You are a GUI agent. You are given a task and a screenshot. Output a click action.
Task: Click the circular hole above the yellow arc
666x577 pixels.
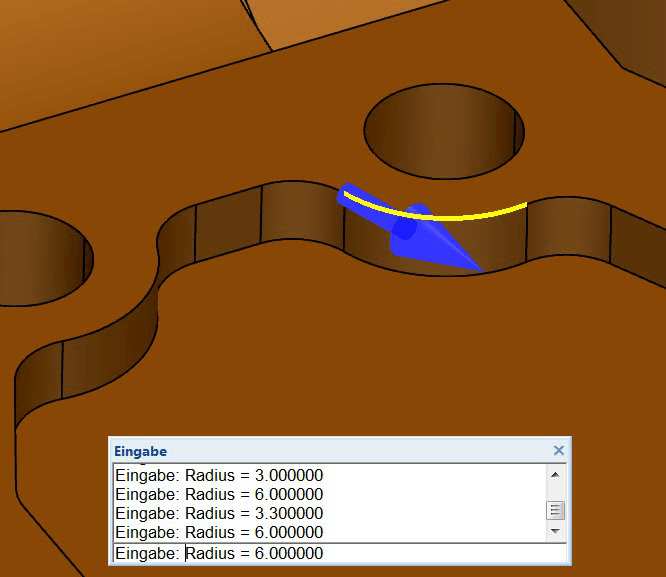[444, 131]
